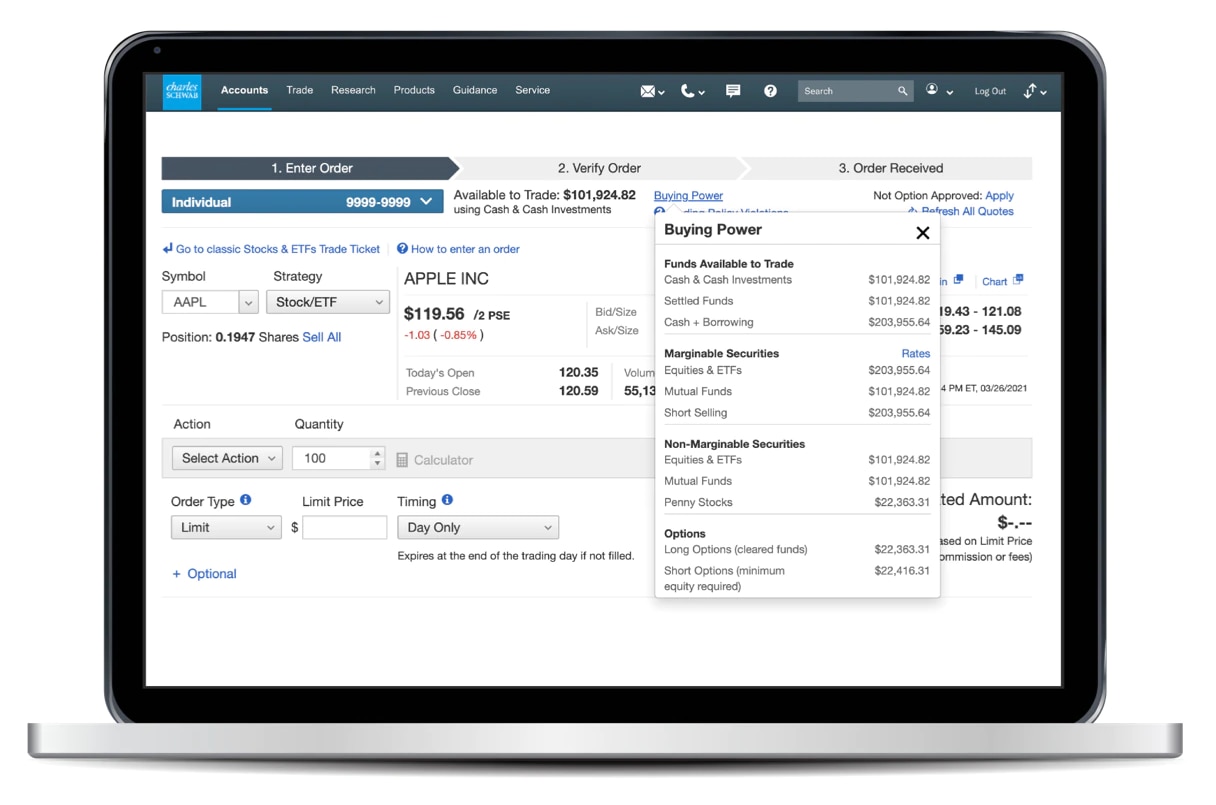
Task: Click the Charles Schwab logo
Action: (182, 91)
